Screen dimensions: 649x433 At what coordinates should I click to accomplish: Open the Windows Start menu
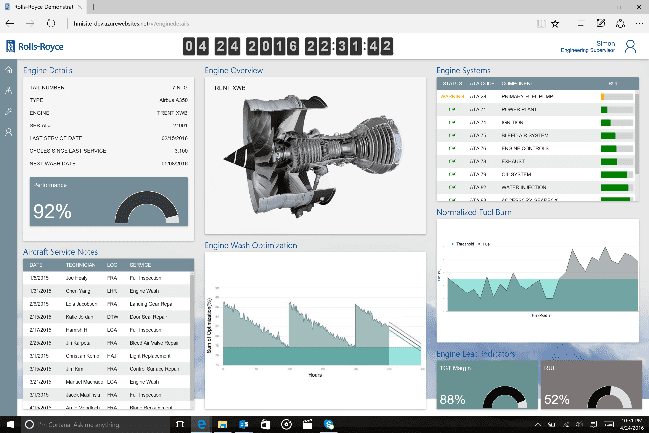click(x=9, y=425)
